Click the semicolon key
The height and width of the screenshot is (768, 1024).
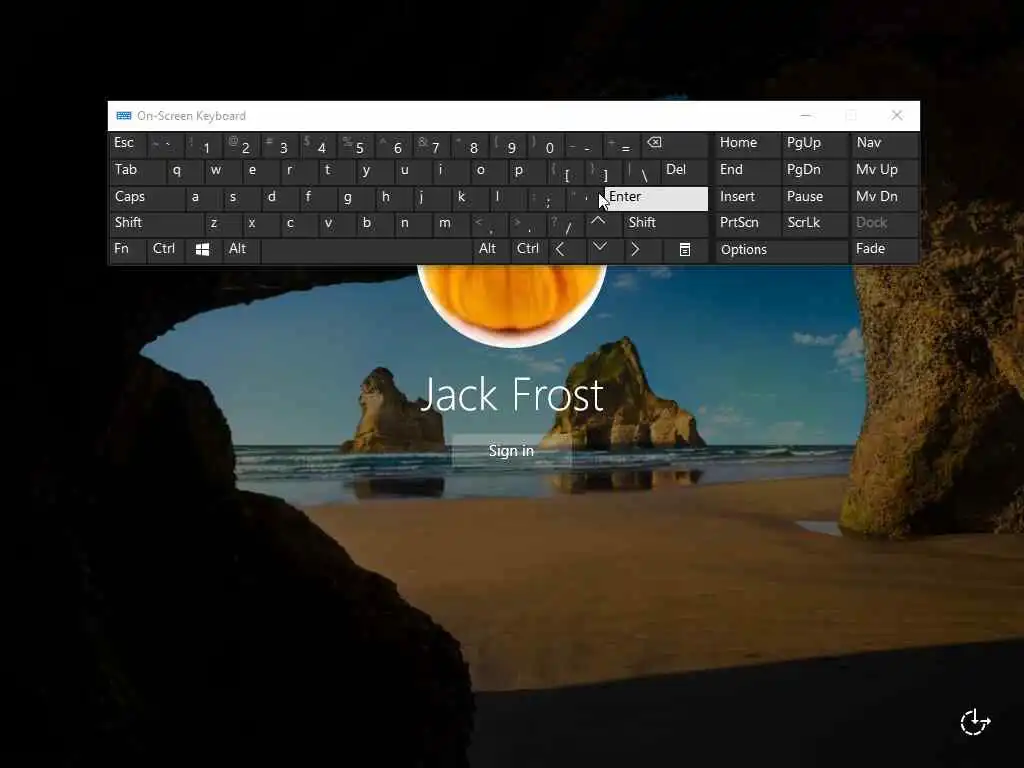point(545,198)
